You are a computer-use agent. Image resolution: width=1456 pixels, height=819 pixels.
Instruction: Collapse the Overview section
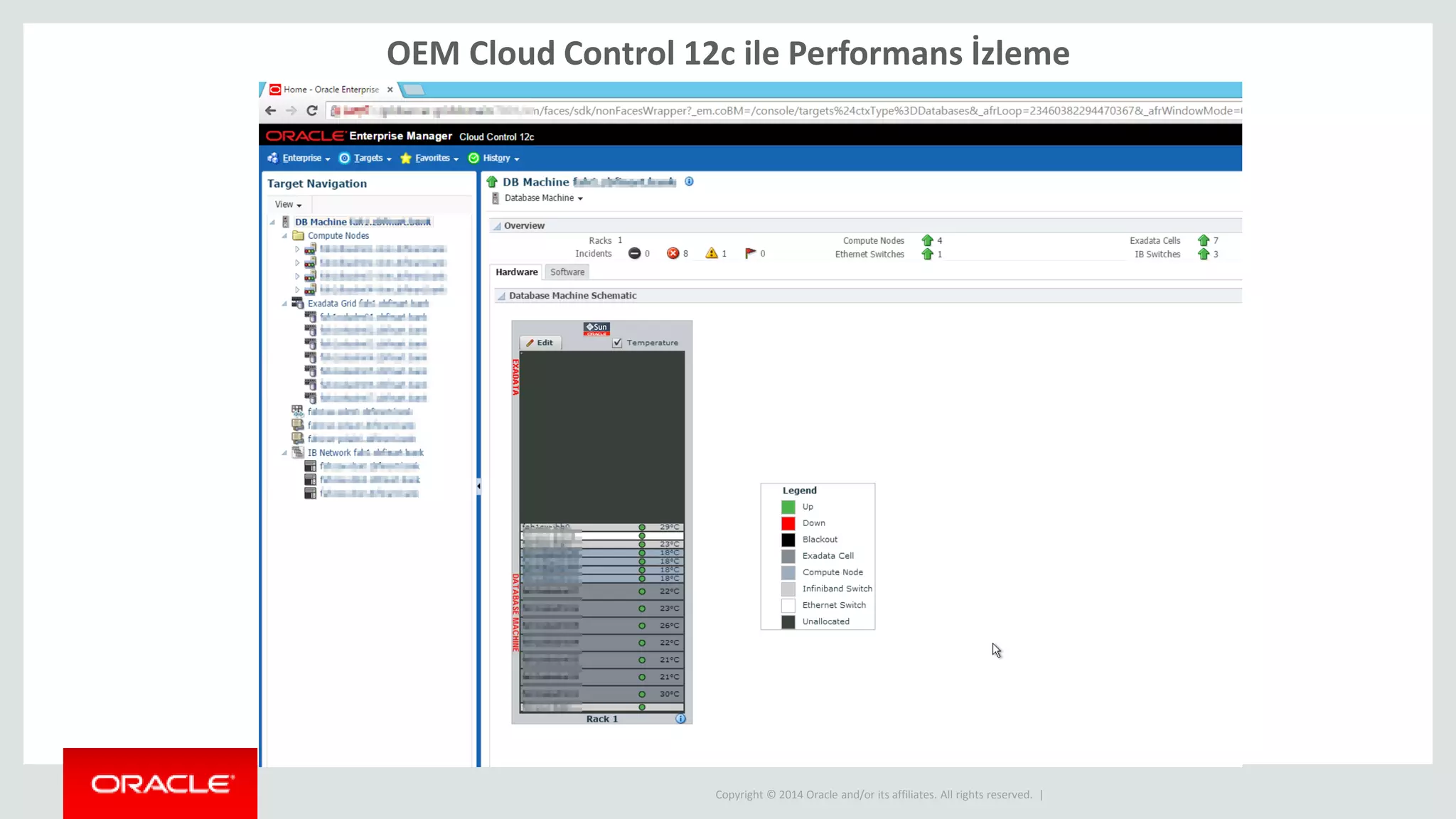coord(497,226)
